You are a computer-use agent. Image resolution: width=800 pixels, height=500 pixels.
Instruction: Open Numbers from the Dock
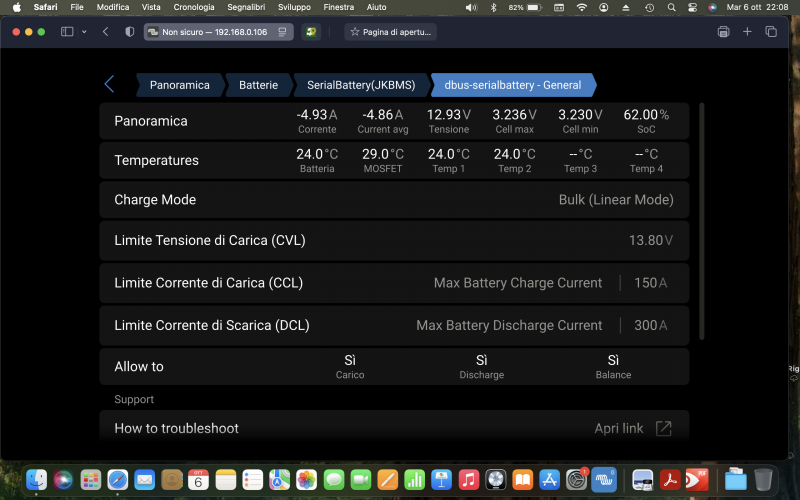tap(415, 480)
